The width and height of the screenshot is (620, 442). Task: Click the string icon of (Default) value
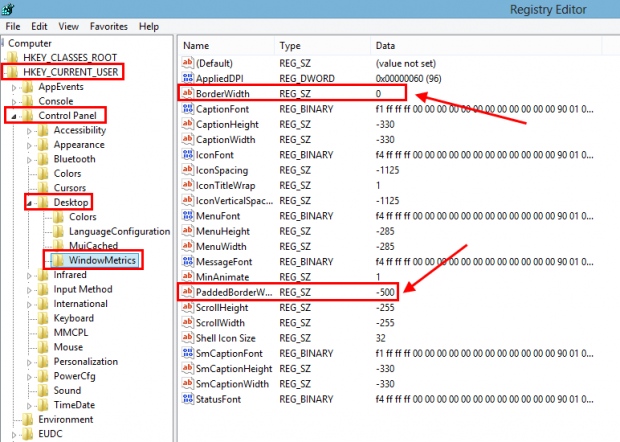tap(187, 63)
